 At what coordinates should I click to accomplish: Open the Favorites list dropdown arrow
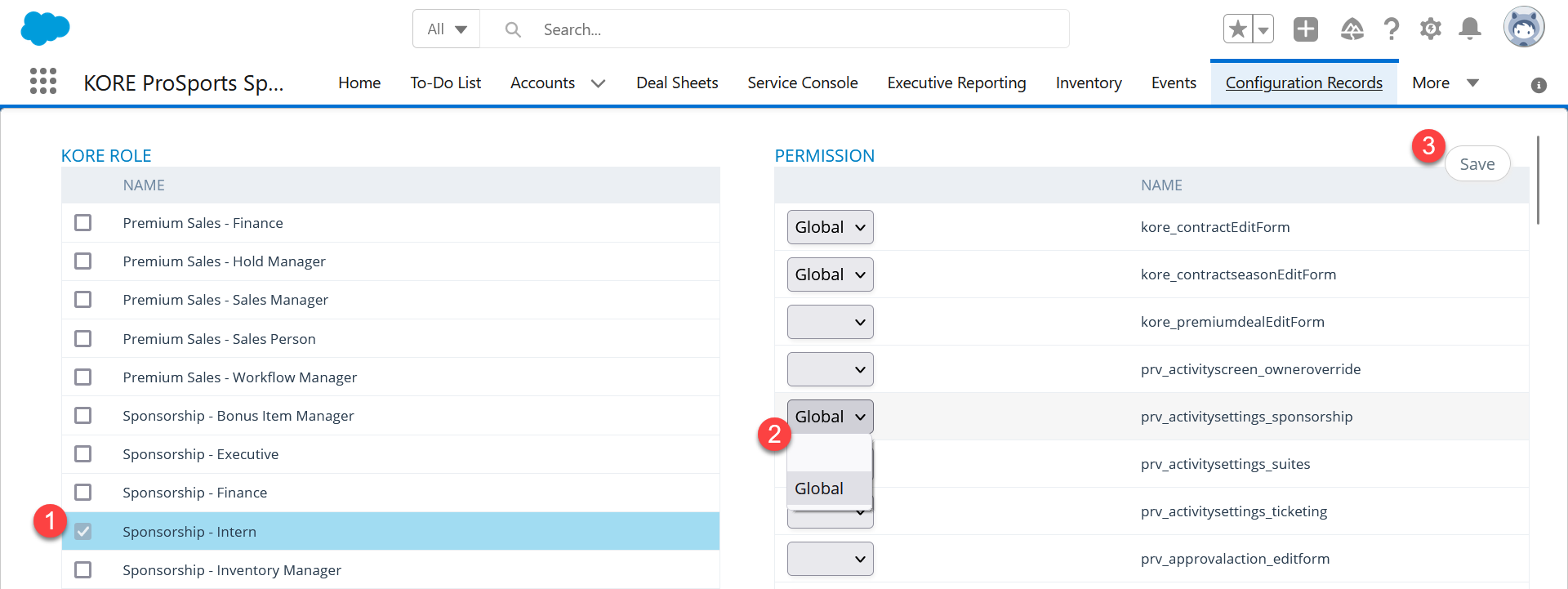tap(1263, 29)
